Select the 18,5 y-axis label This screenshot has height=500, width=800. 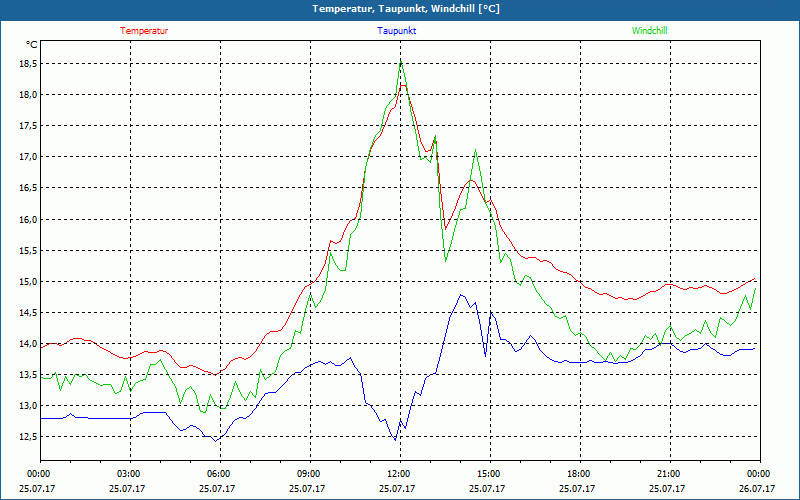28,64
